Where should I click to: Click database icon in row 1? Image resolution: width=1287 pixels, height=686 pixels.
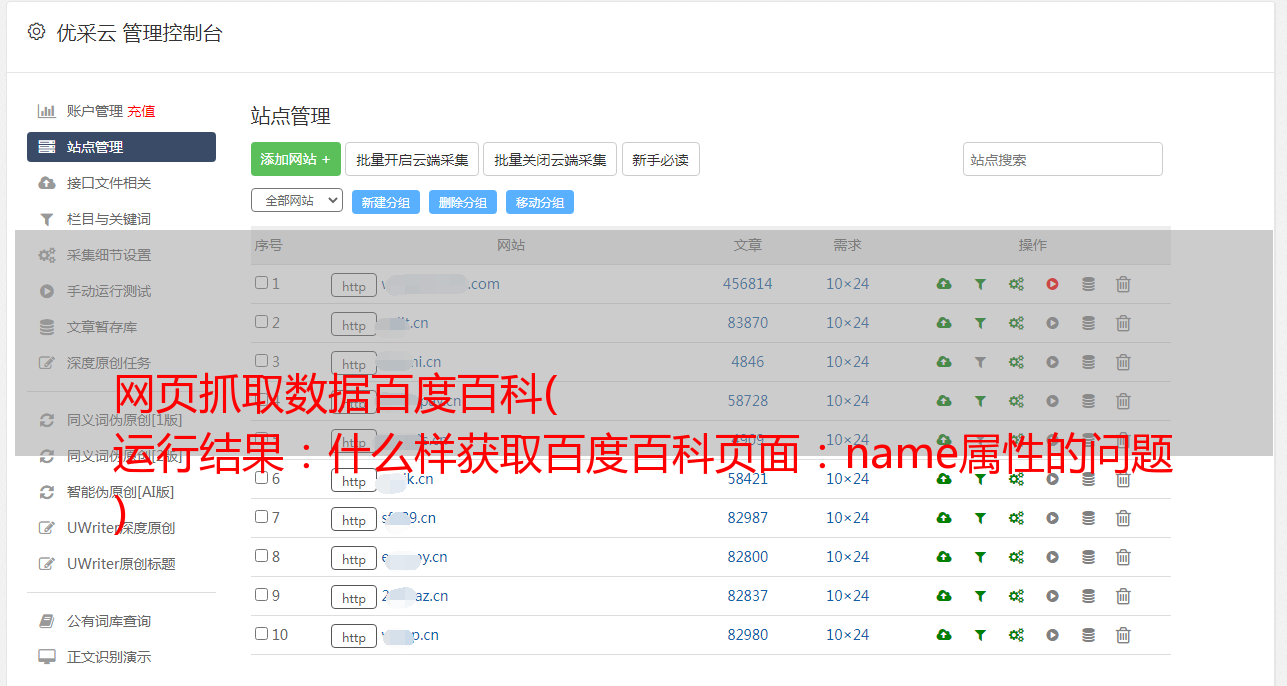click(x=1088, y=284)
